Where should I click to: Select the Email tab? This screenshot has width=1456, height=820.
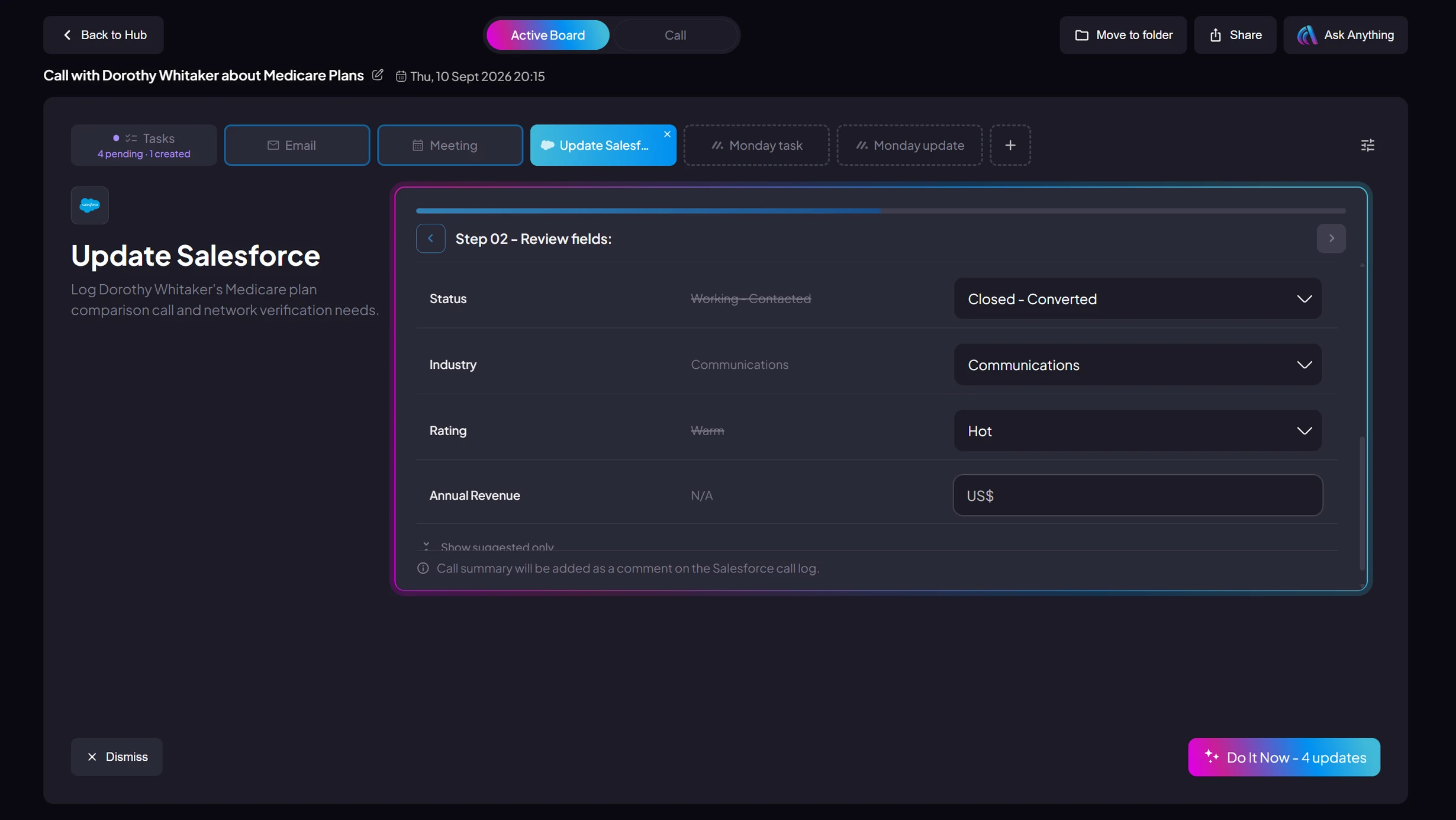tap(297, 145)
